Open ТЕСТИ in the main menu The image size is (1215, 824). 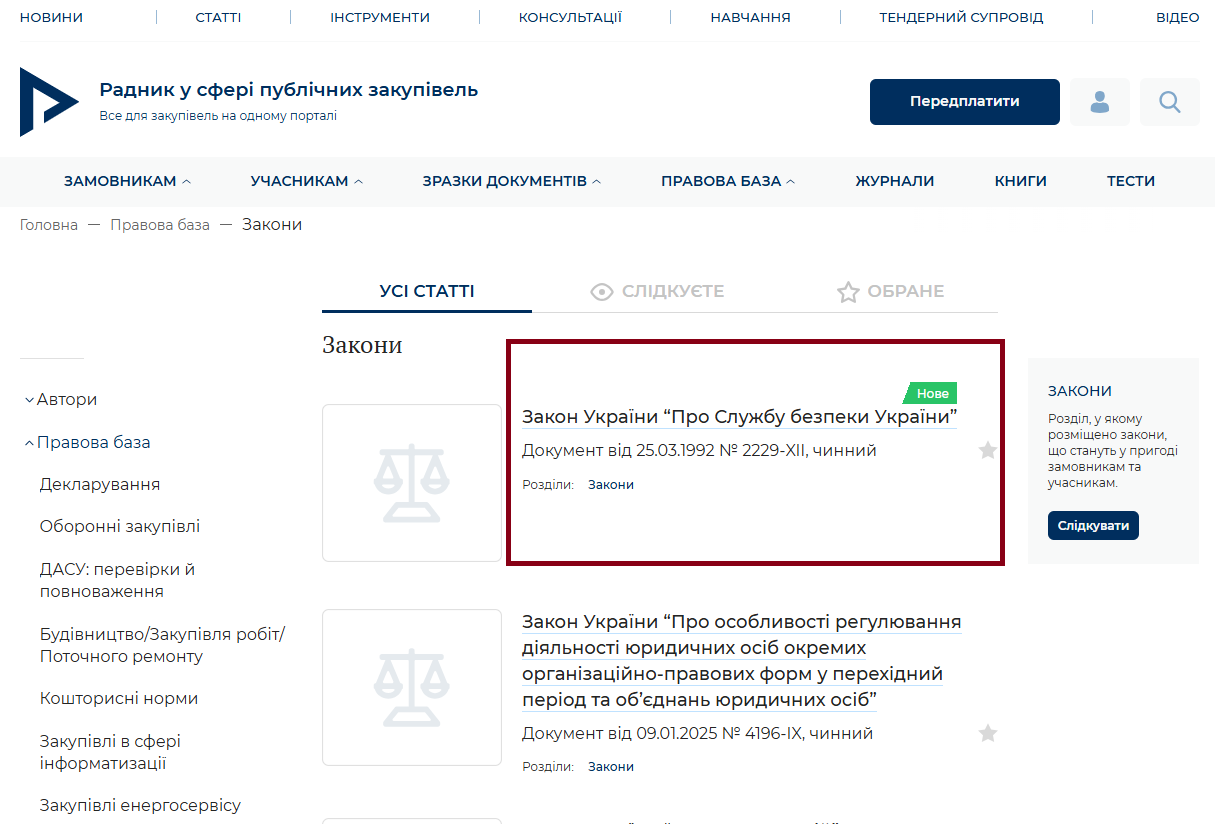pyautogui.click(x=1131, y=181)
